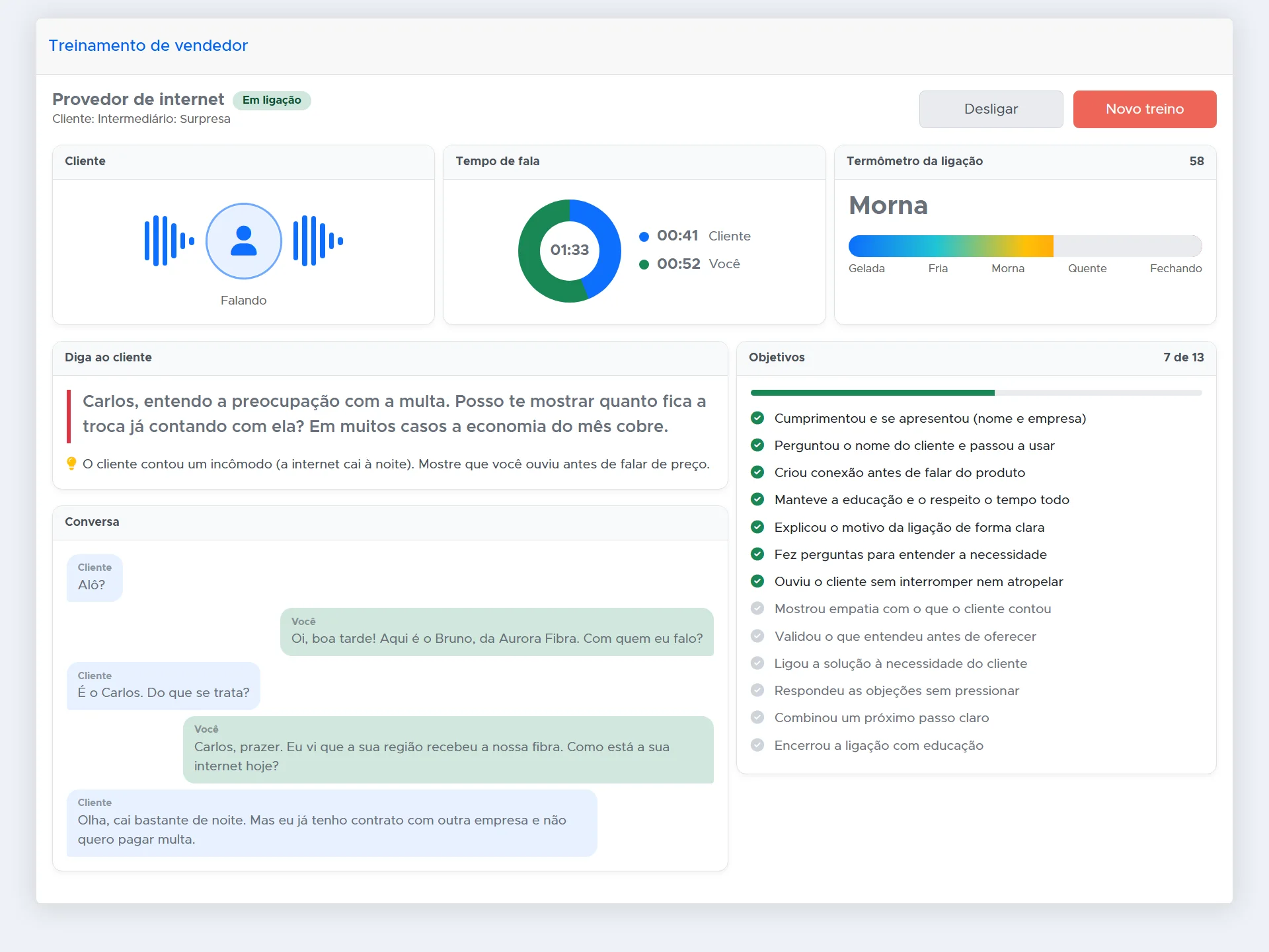This screenshot has width=1269, height=952.
Task: Click the Desligar button
Action: tap(991, 109)
